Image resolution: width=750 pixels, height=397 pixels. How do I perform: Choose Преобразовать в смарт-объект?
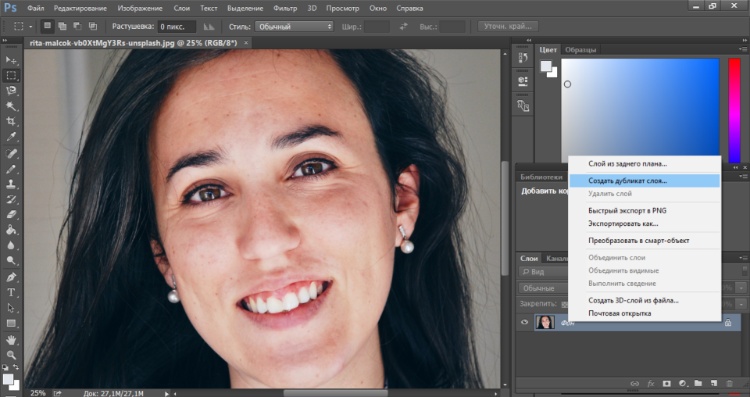pos(645,241)
